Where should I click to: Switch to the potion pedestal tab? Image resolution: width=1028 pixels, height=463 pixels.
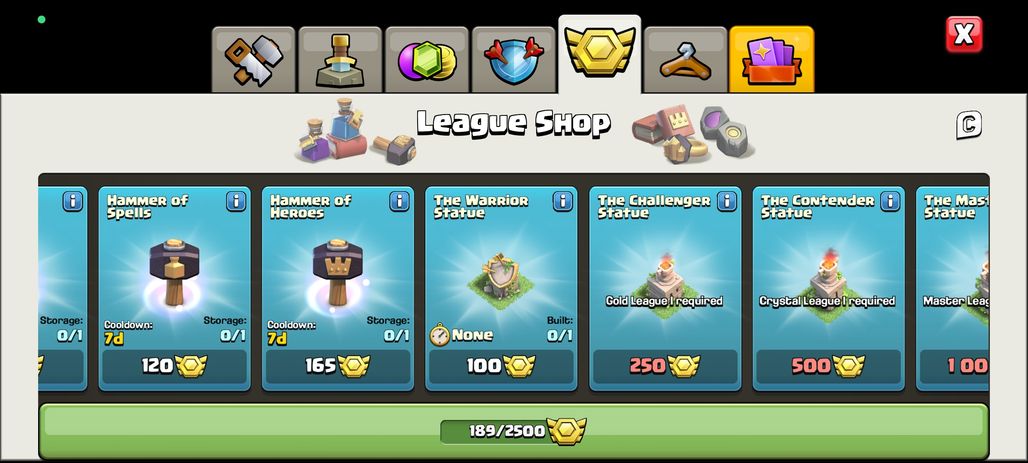point(340,60)
